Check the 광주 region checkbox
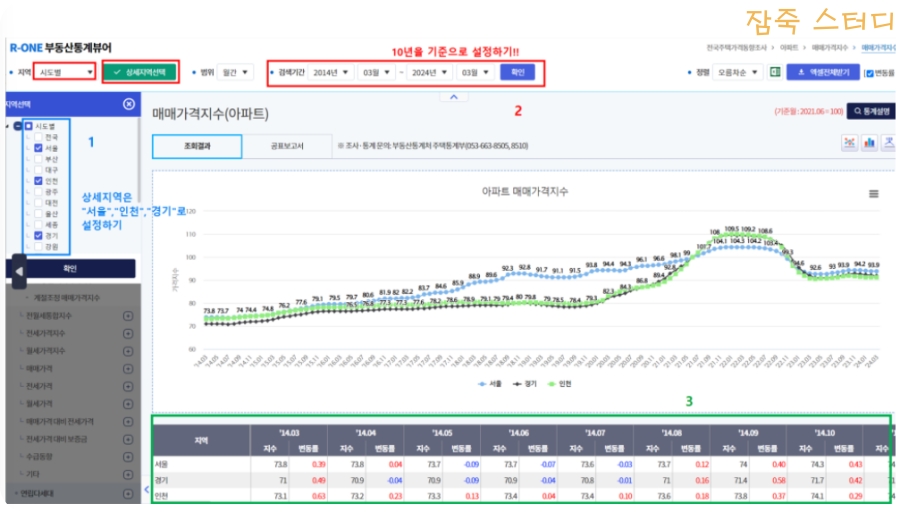Viewport: 900px width, 512px height. (x=38, y=192)
